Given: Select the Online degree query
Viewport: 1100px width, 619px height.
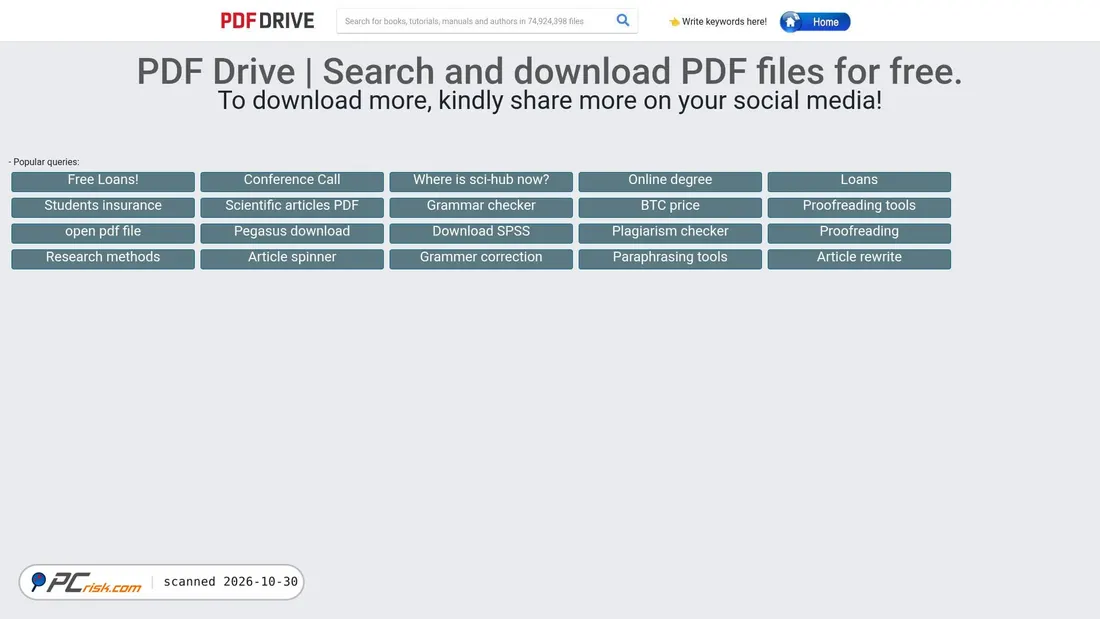Looking at the screenshot, I should 670,181.
